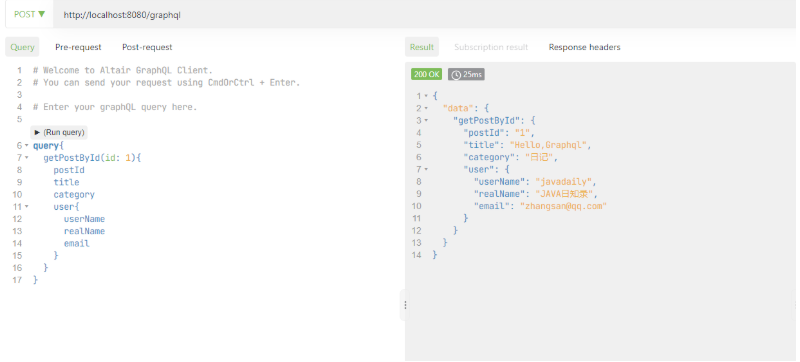
Task: Click the "JAVA日知录" value in result
Action: (563, 194)
